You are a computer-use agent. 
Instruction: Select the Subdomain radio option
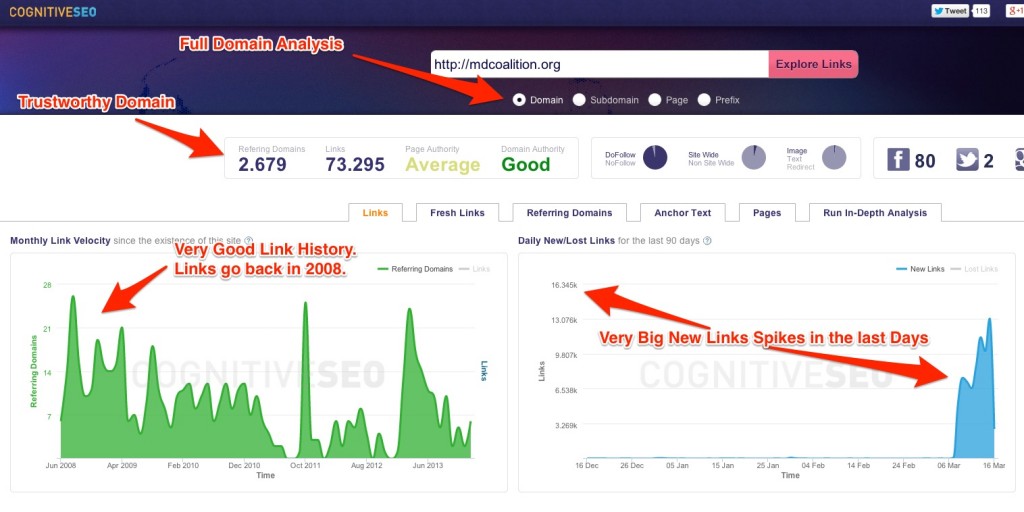click(579, 100)
